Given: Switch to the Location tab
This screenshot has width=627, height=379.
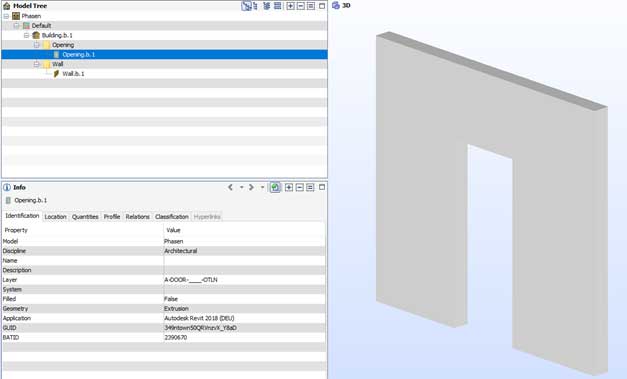Looking at the screenshot, I should 55,217.
